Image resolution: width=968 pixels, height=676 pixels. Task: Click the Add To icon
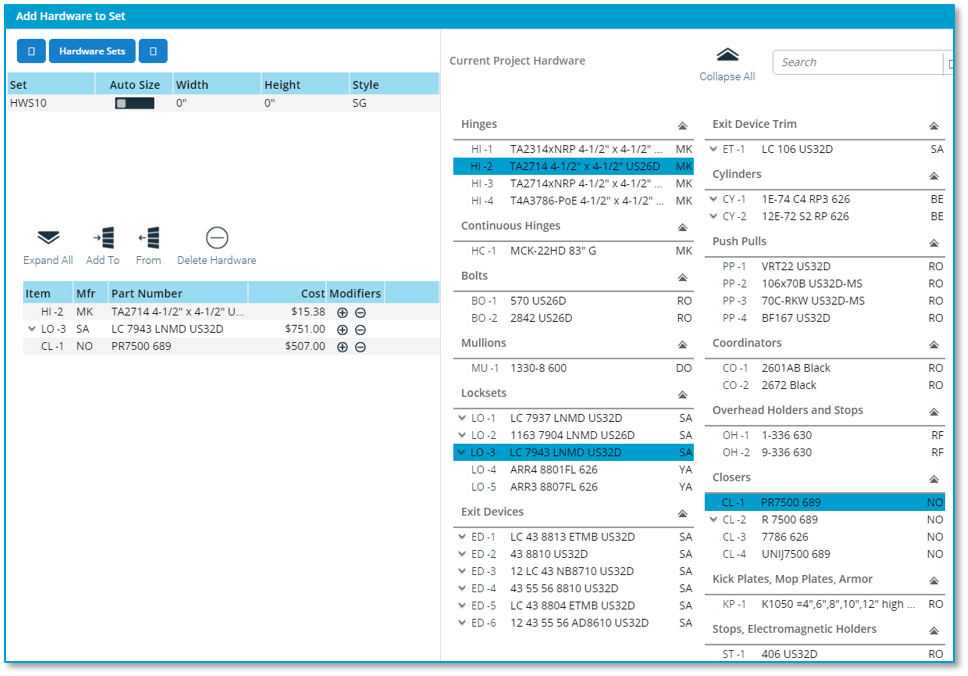102,238
